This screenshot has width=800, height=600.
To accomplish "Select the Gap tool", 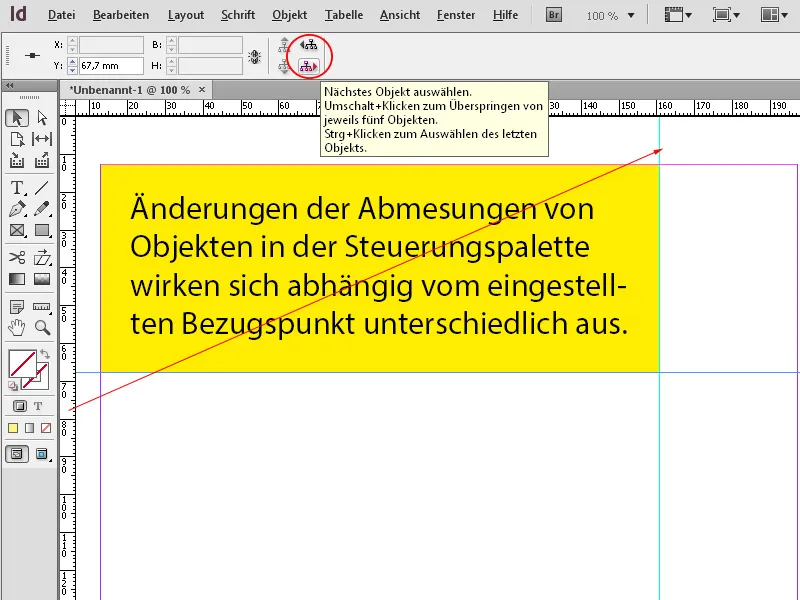I will 42,139.
